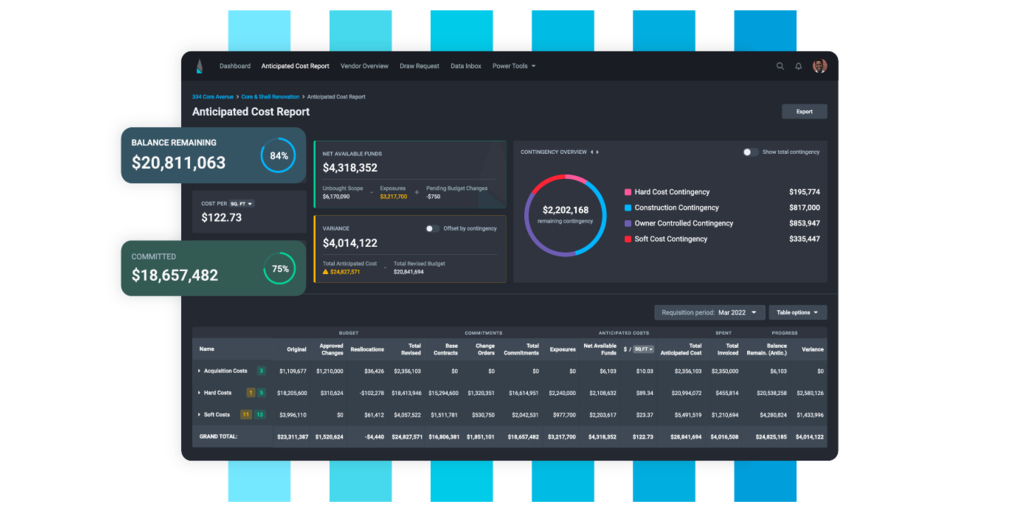Click the app logo in the navbar

click(x=199, y=66)
